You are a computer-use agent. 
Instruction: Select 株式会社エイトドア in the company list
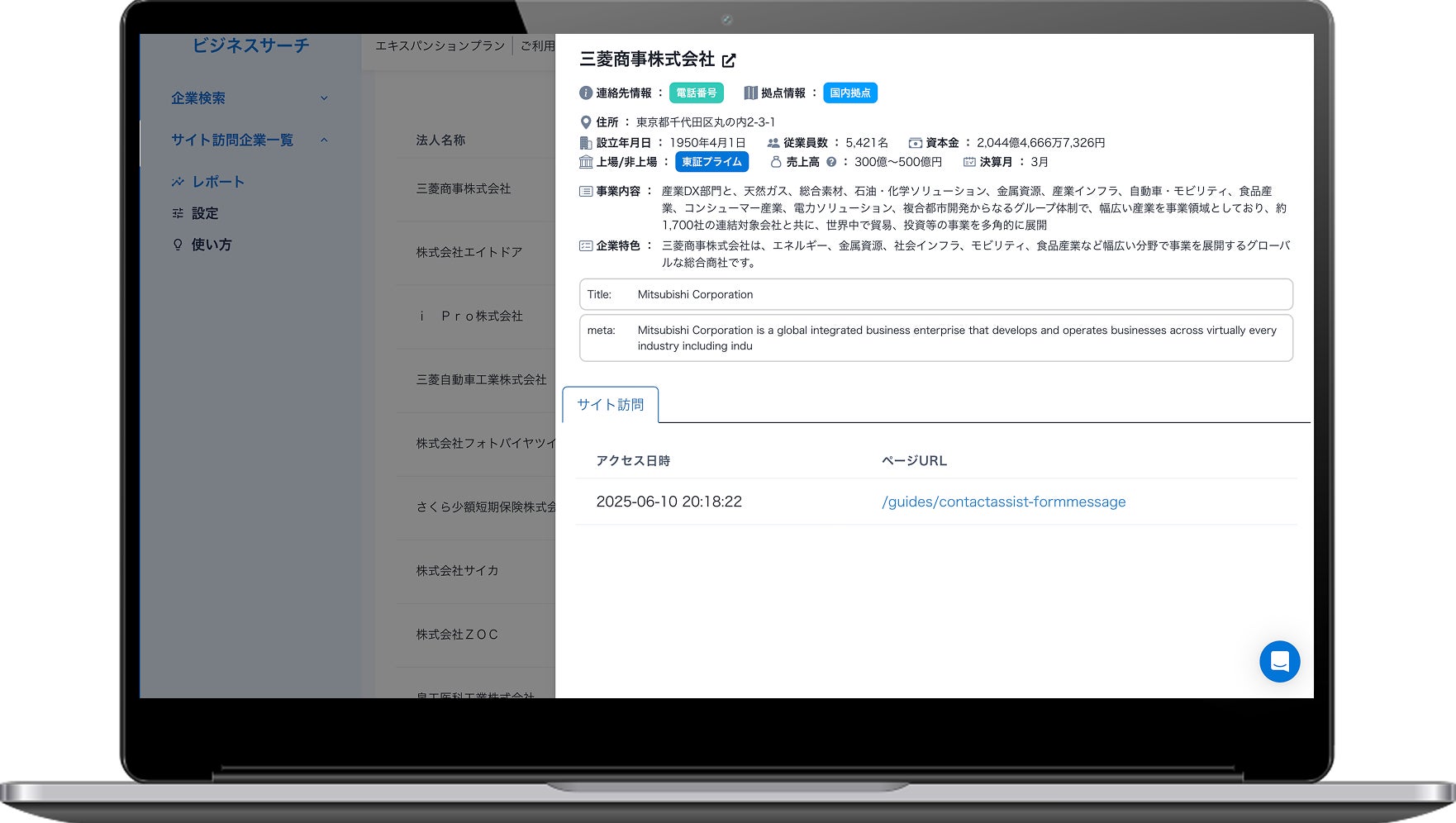click(x=469, y=253)
